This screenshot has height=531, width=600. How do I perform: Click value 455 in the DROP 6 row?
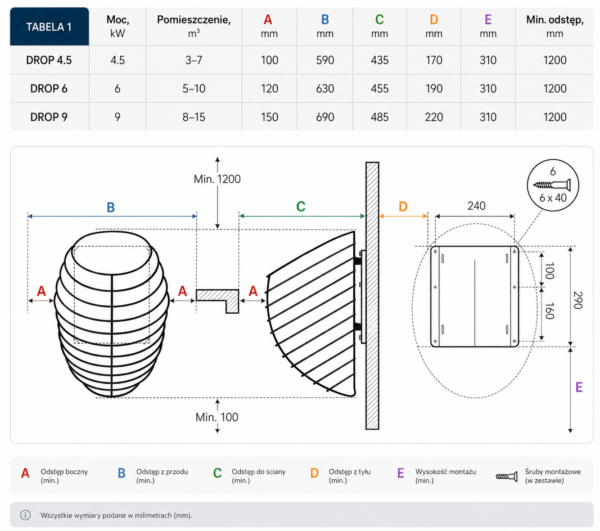pyautogui.click(x=380, y=89)
